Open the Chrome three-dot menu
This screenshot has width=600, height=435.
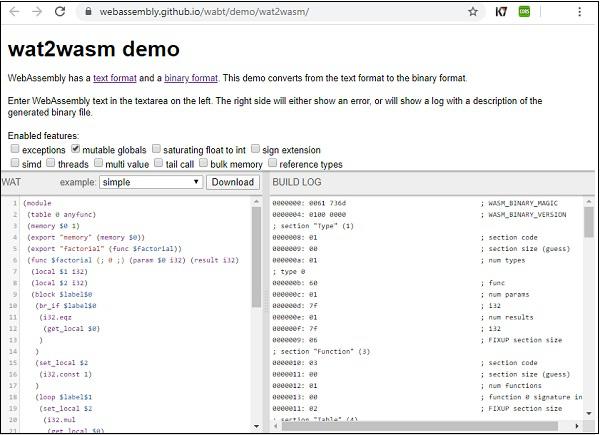580,12
